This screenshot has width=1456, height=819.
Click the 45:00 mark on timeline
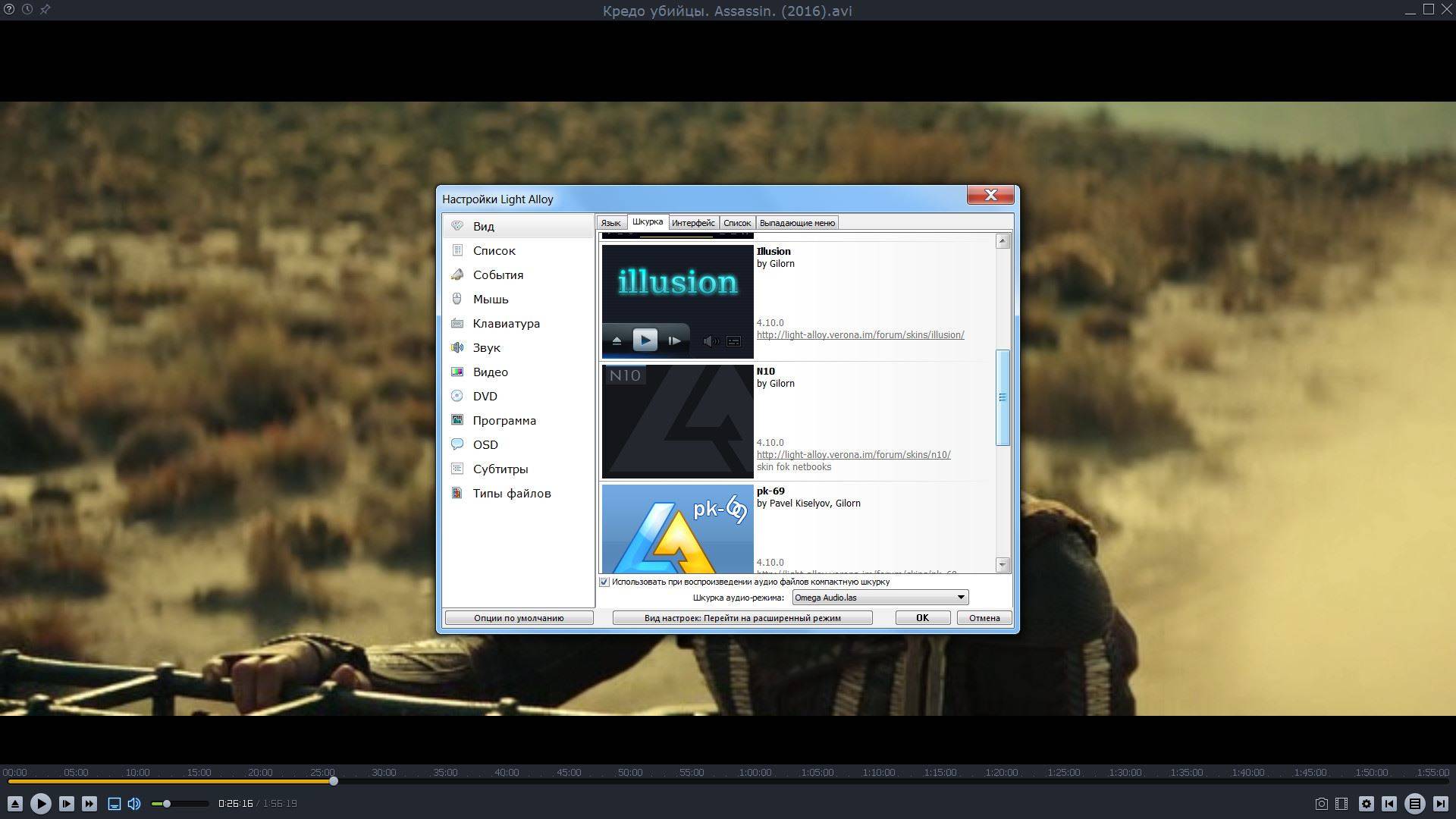pyautogui.click(x=569, y=773)
